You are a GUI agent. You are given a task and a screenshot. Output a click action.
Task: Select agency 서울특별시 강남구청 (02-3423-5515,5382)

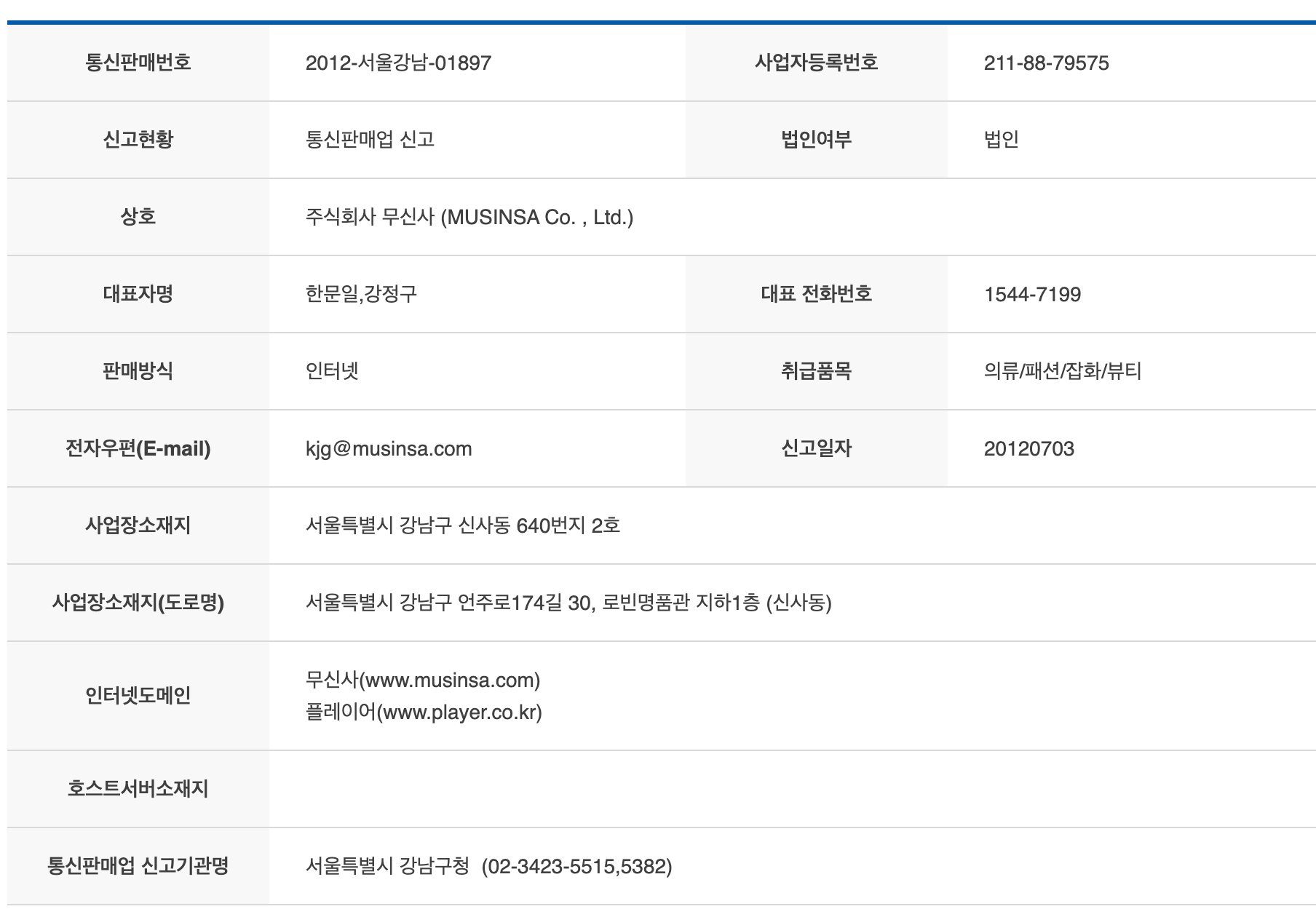[x=489, y=866]
